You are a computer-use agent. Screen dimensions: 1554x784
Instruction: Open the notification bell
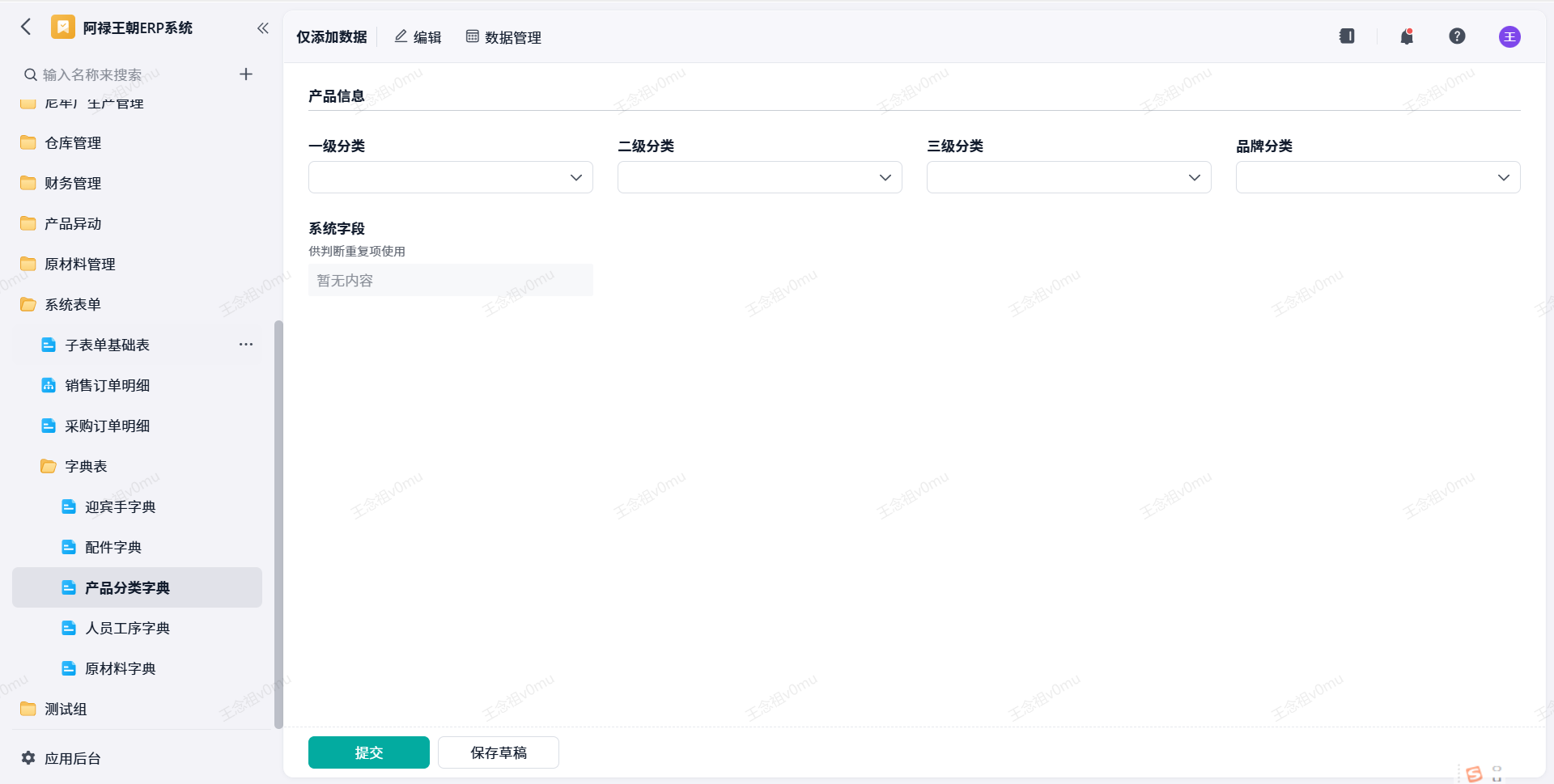(x=1407, y=36)
